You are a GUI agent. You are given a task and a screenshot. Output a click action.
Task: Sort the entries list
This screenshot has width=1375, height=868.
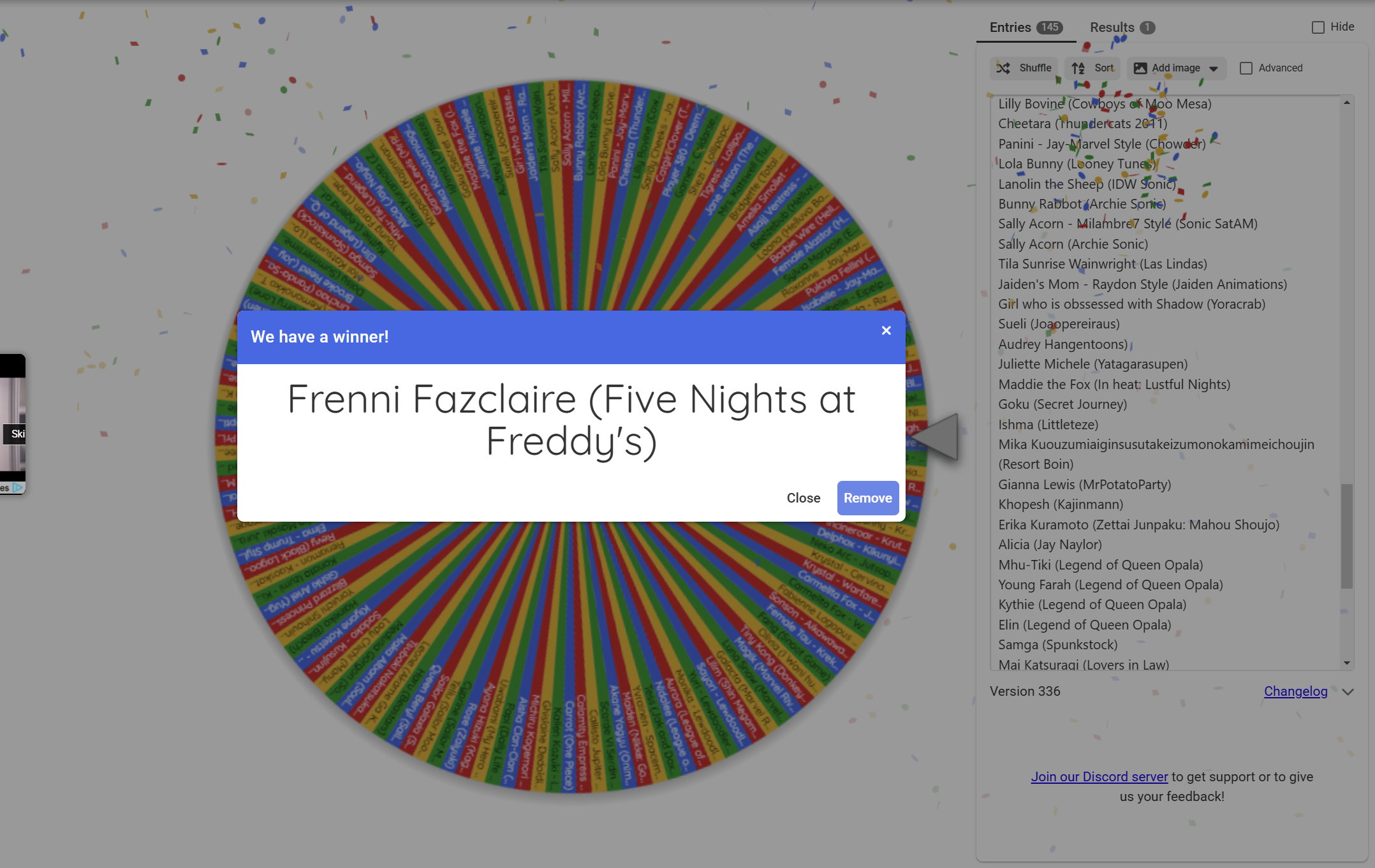click(x=1092, y=68)
